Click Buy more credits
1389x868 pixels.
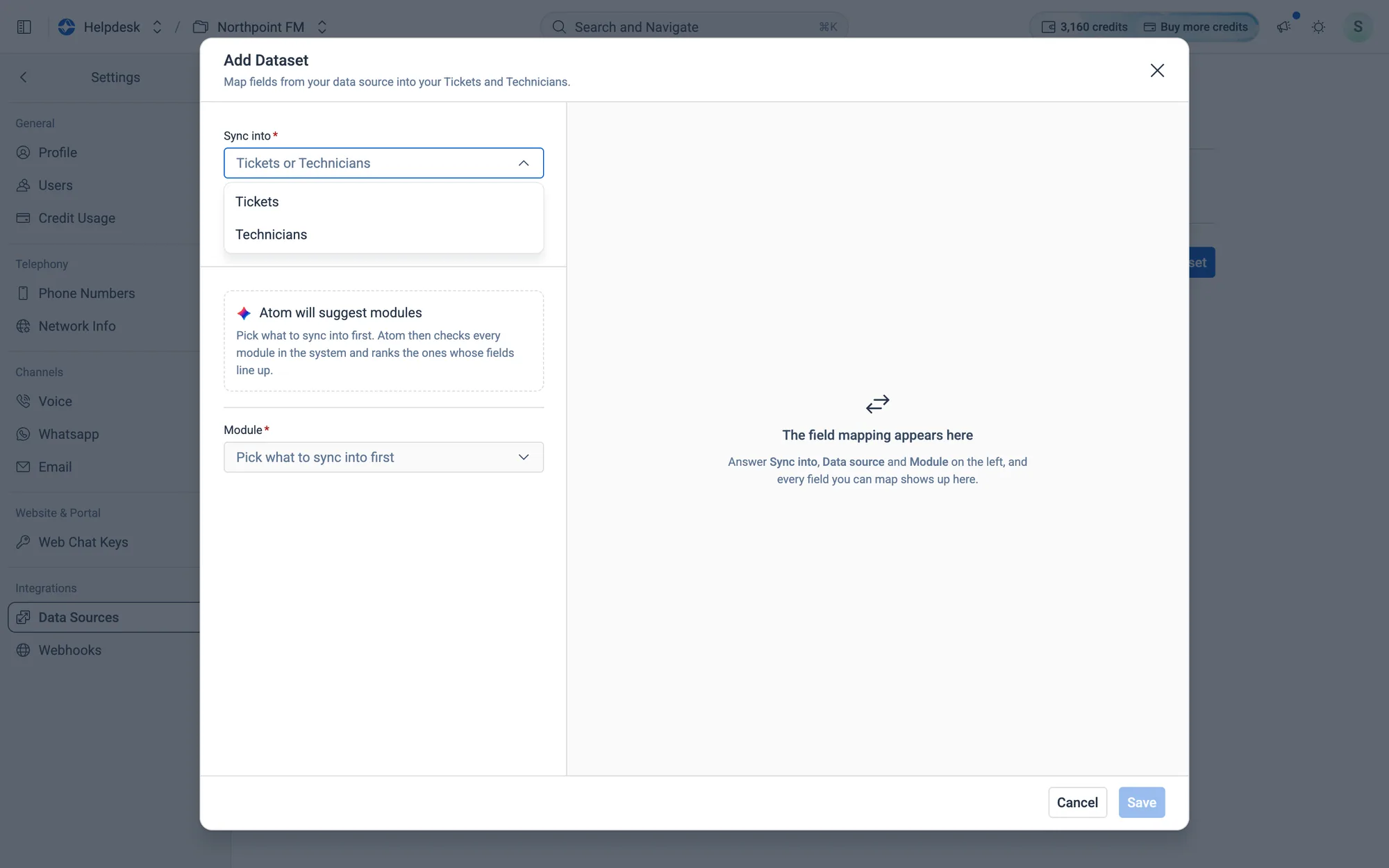coord(1196,27)
